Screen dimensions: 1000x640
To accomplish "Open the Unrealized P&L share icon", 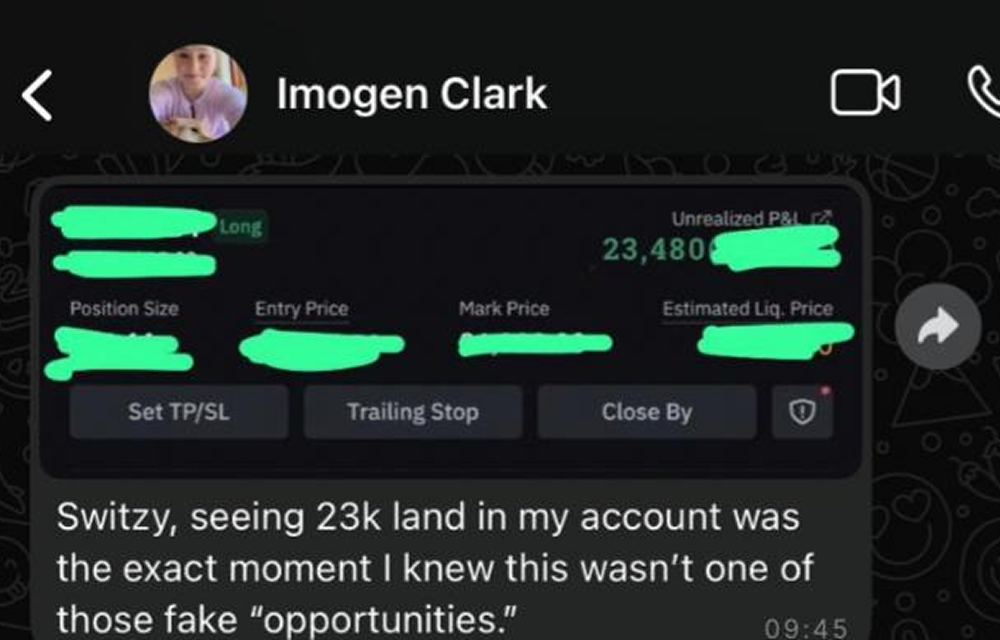I will click(823, 218).
